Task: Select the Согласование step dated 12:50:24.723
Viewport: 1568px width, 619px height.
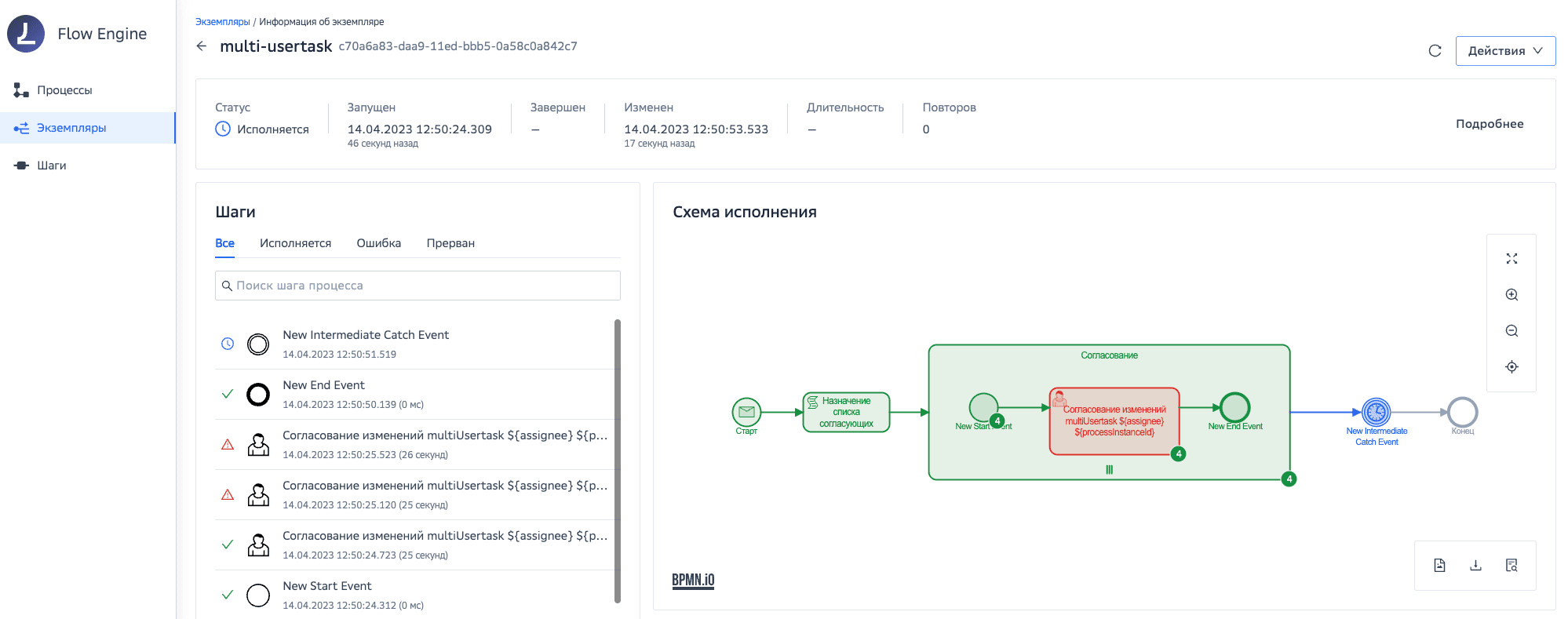Action: point(414,544)
